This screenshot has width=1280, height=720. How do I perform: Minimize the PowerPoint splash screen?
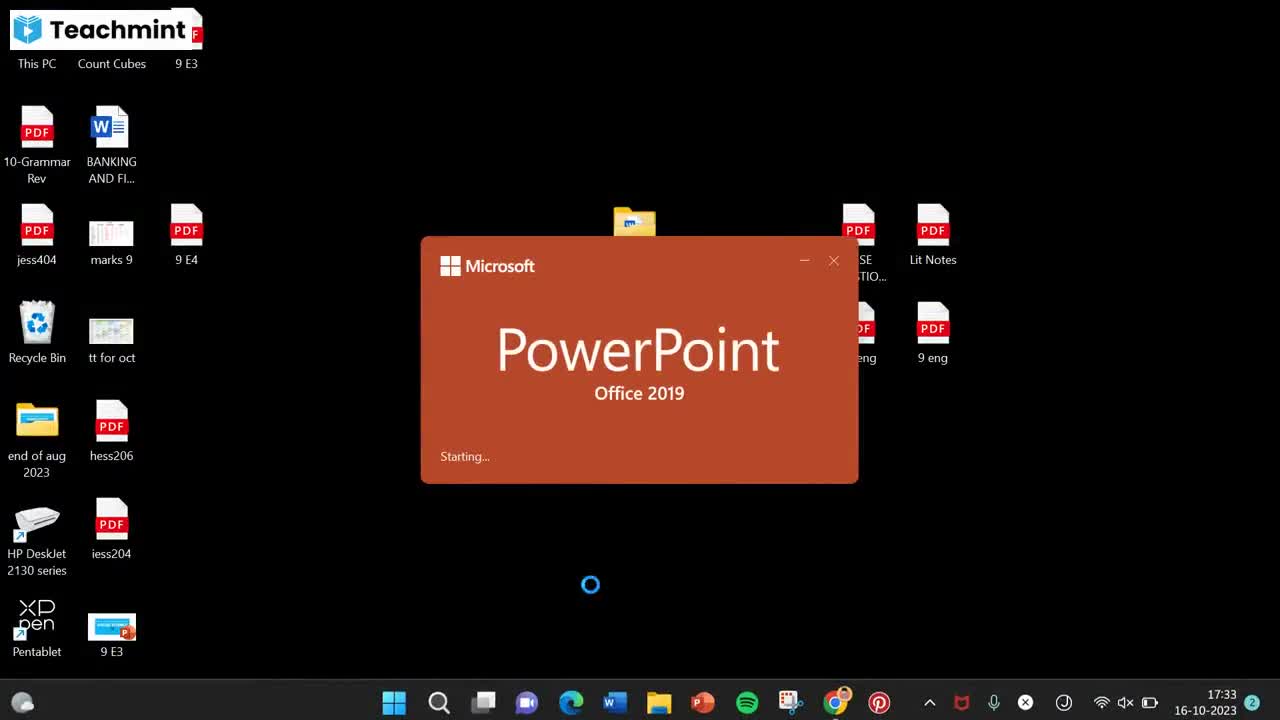(x=804, y=261)
